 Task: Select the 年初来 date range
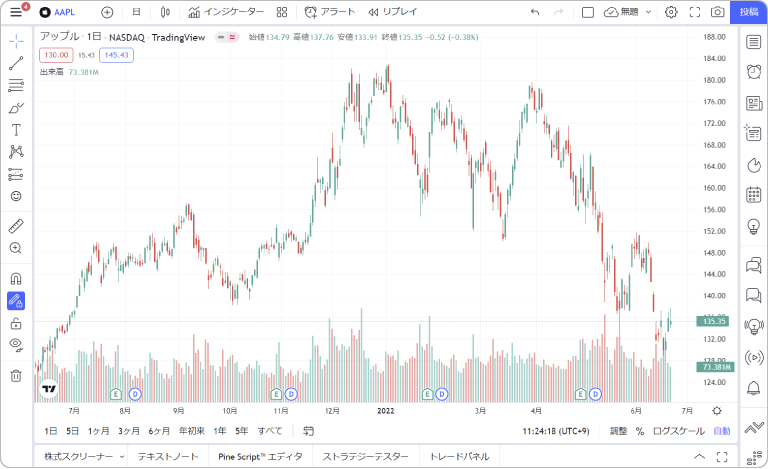192,431
